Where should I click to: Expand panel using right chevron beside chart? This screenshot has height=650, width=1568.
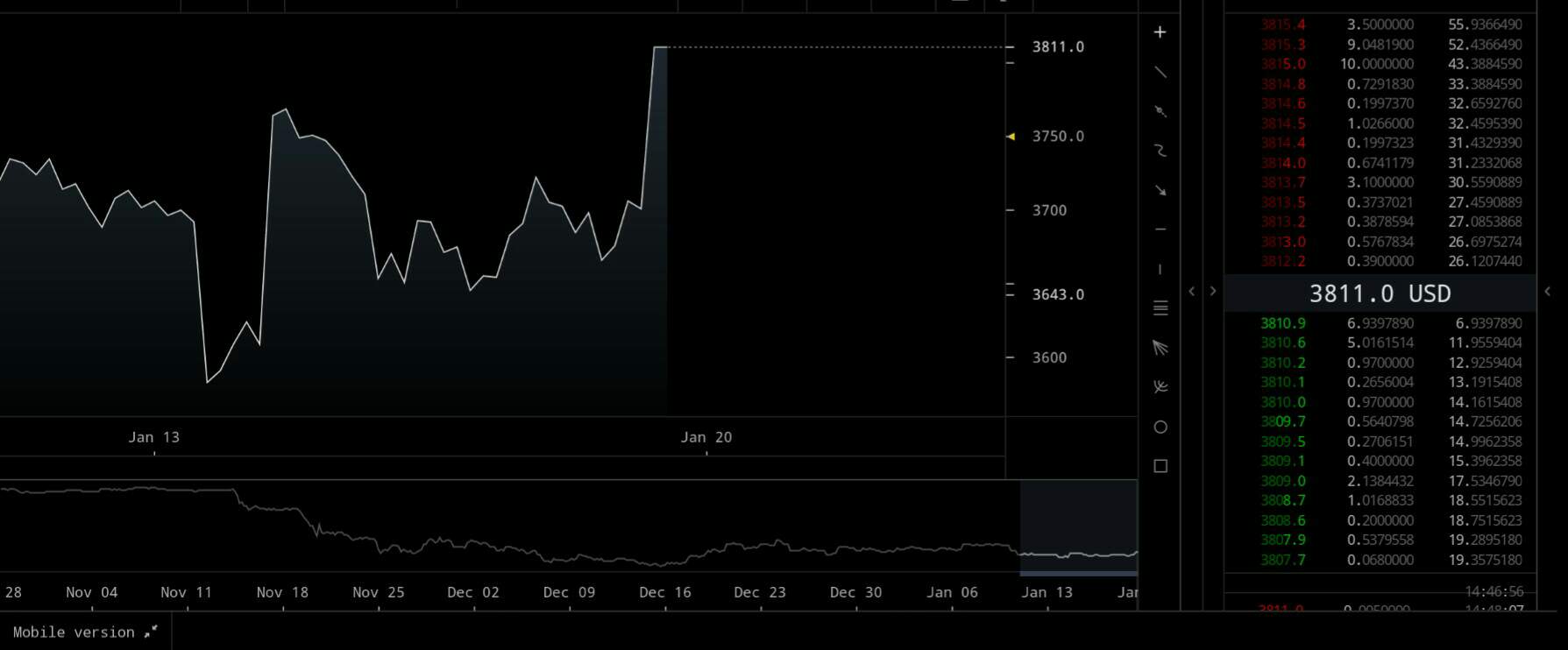1213,291
